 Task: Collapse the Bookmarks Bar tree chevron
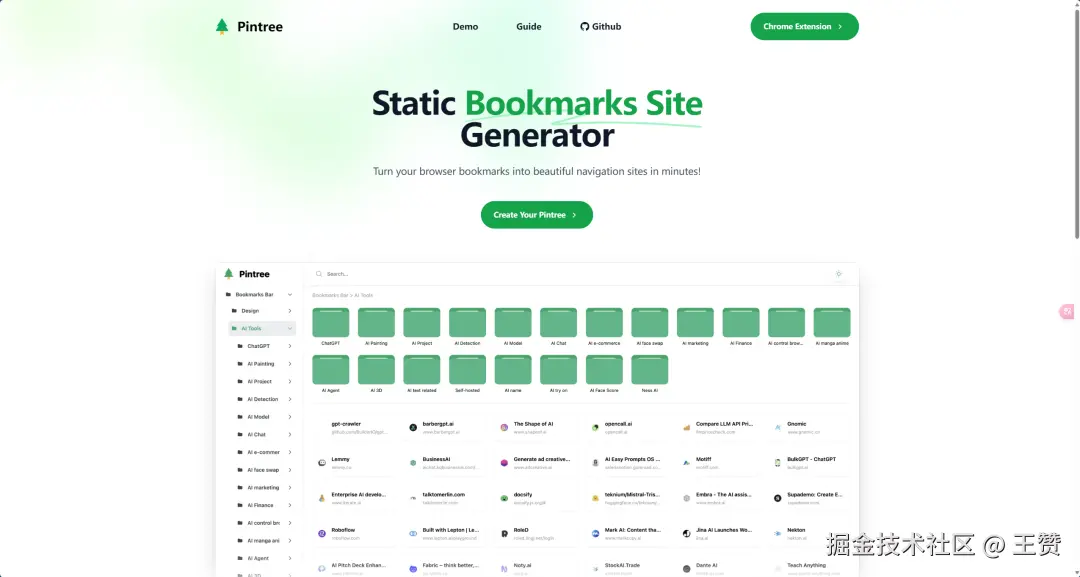(x=289, y=295)
